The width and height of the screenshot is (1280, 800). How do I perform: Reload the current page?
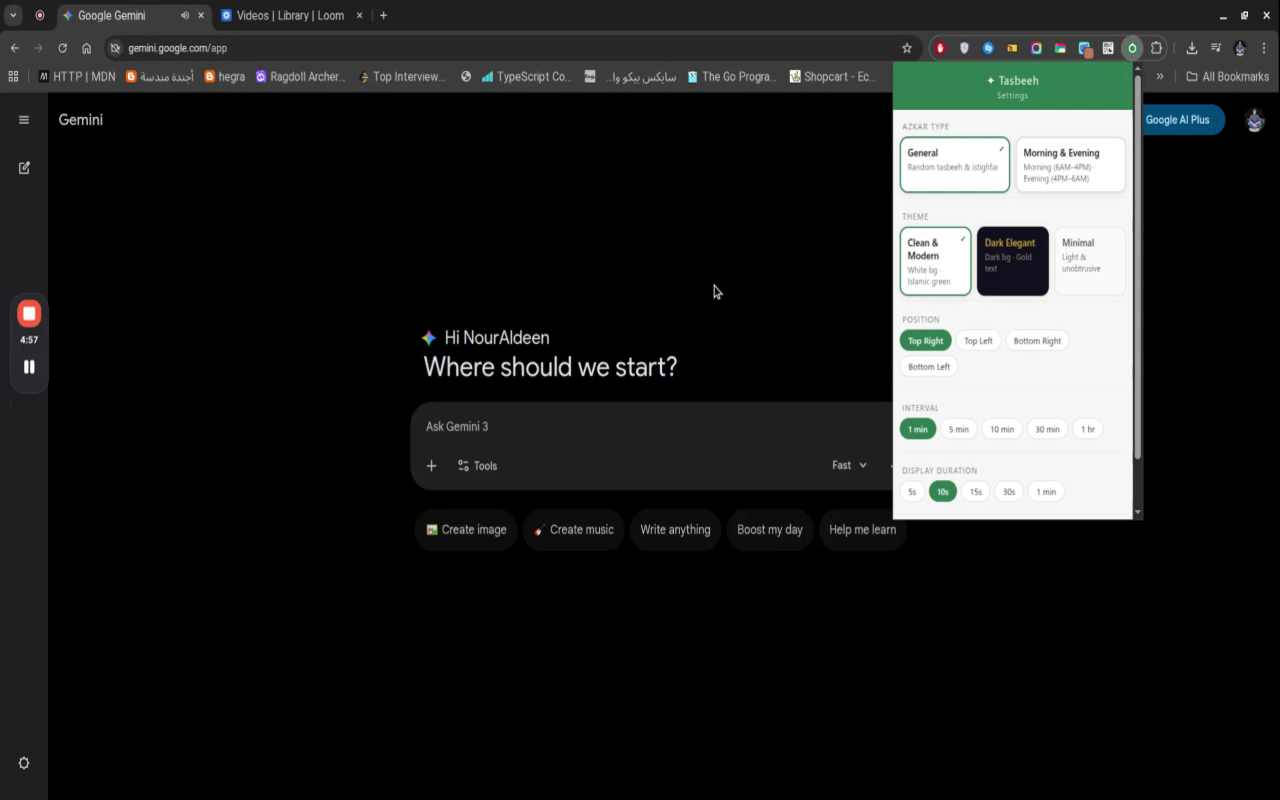62,48
